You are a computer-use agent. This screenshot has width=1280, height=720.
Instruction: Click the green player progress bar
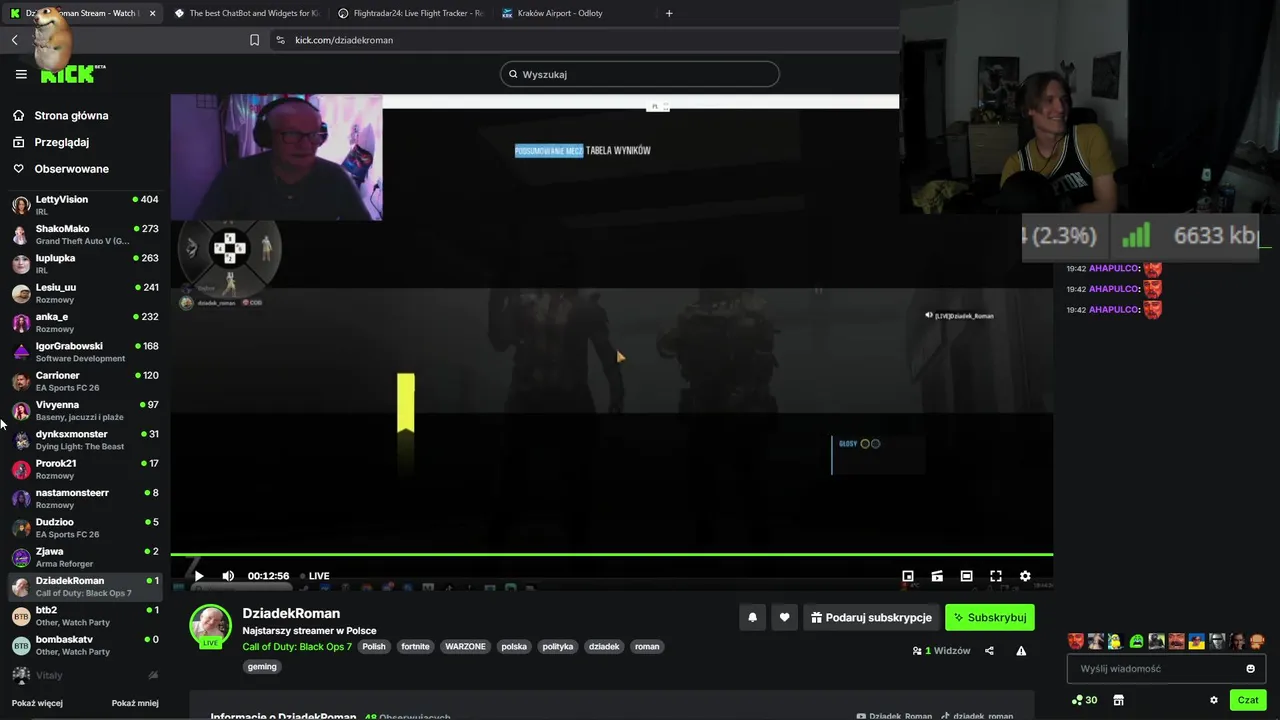[x=611, y=554]
